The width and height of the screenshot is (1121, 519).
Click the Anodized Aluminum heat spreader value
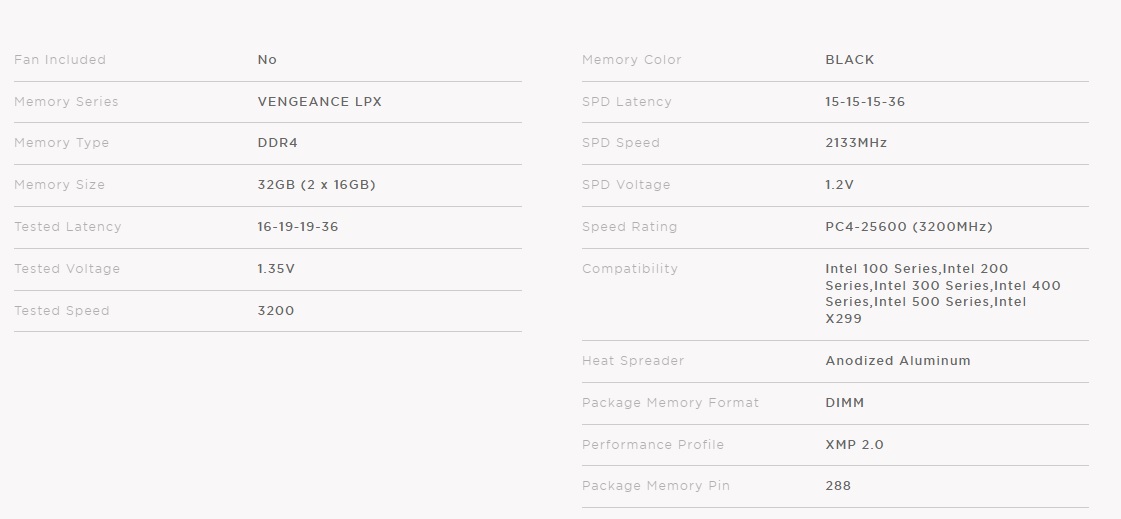point(897,361)
